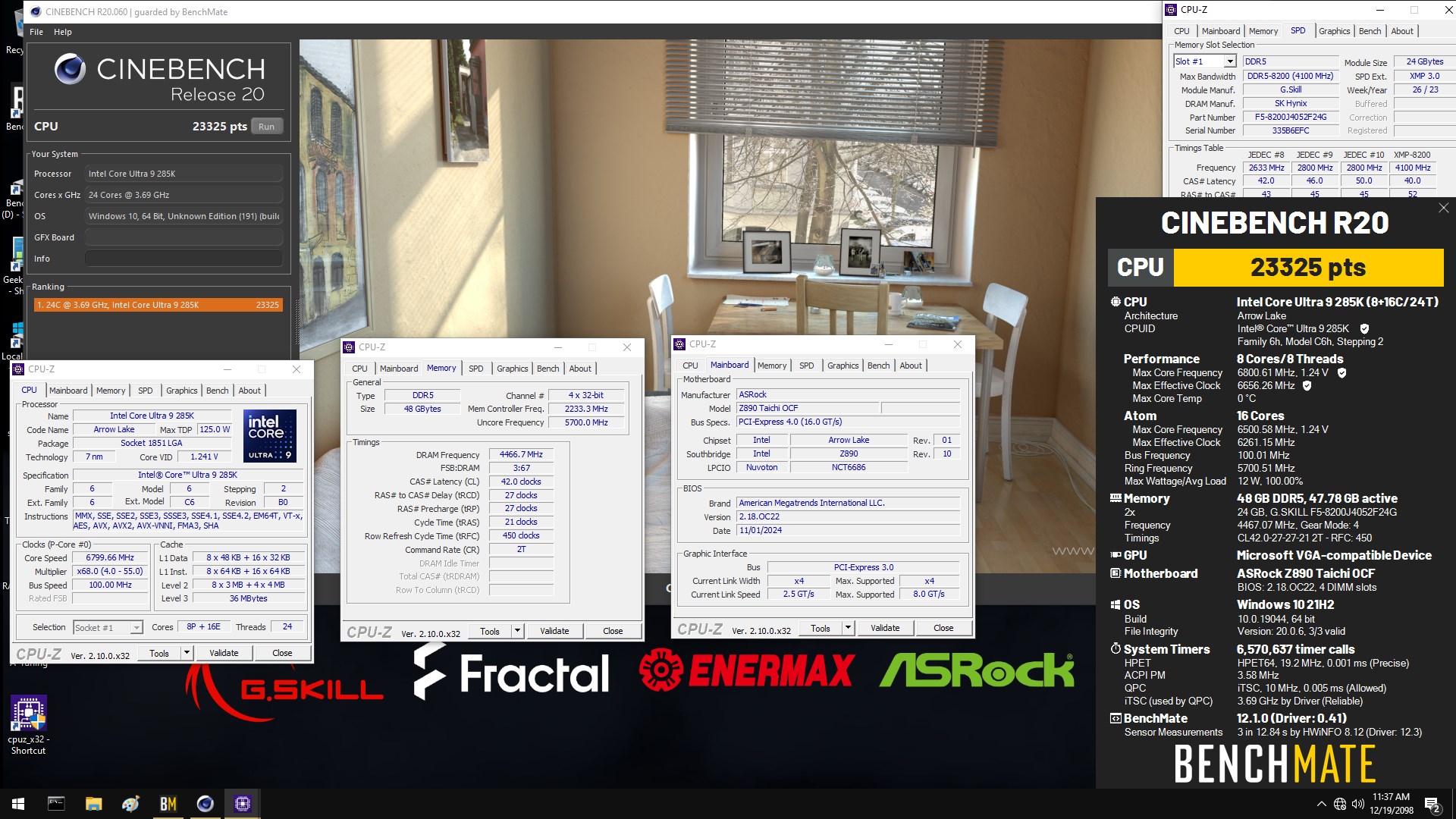The width and height of the screenshot is (1456, 819).
Task: Open the Bench tab in the bottom-left CPU-Z window
Action: point(218,391)
